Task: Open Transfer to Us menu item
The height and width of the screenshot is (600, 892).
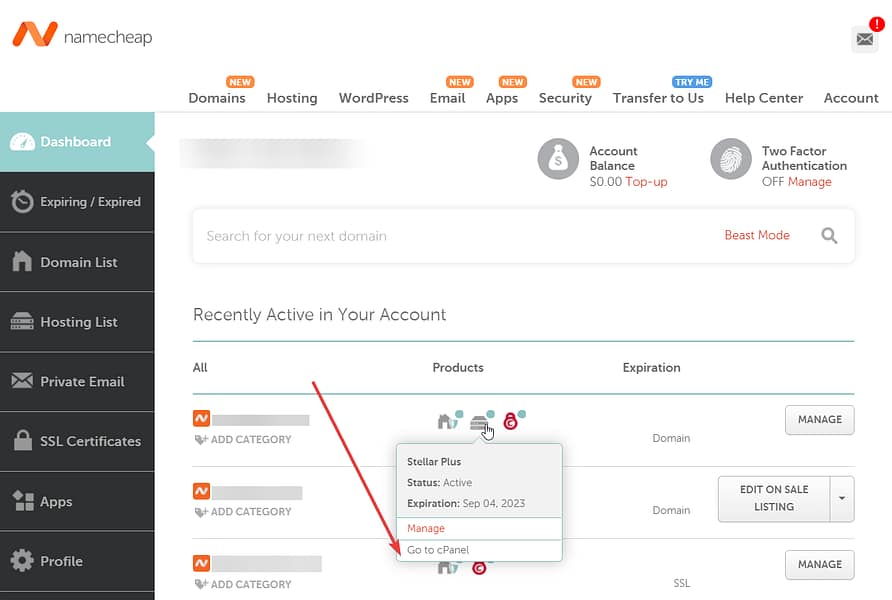Action: pyautogui.click(x=659, y=98)
